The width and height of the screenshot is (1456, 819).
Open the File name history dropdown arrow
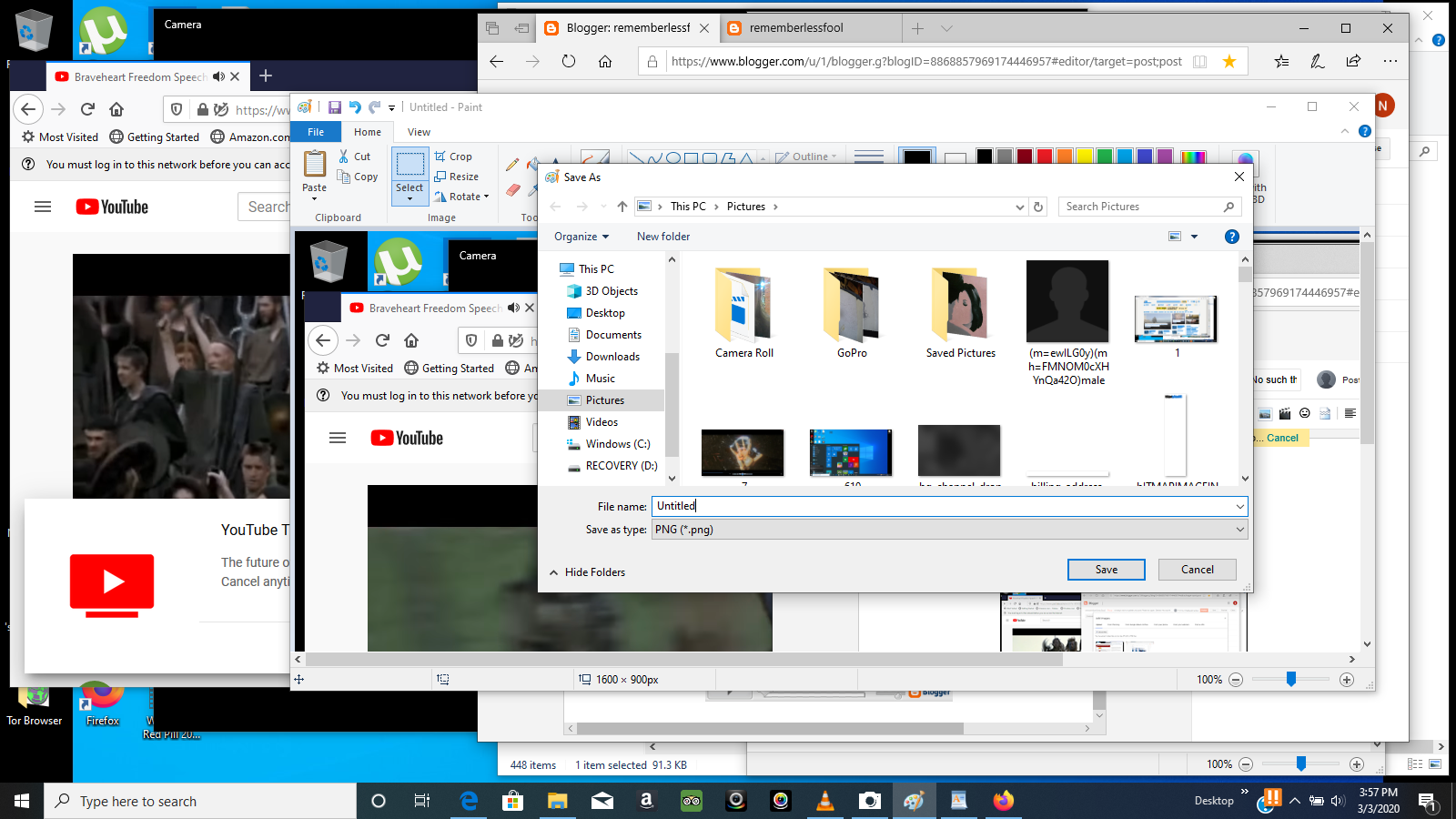click(x=1239, y=506)
